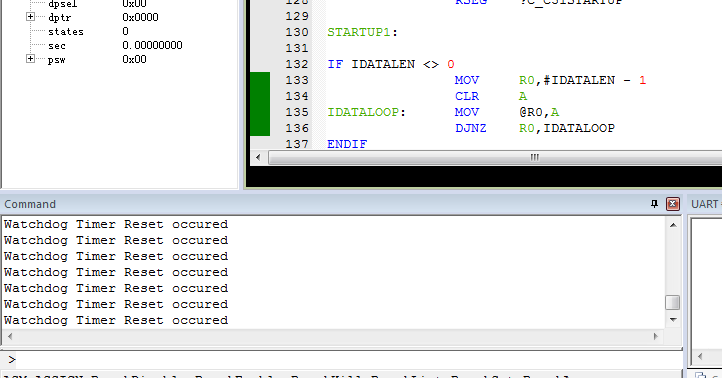The height and width of the screenshot is (378, 722).
Task: Select the sec value 0.00000000
Action: pos(152,46)
